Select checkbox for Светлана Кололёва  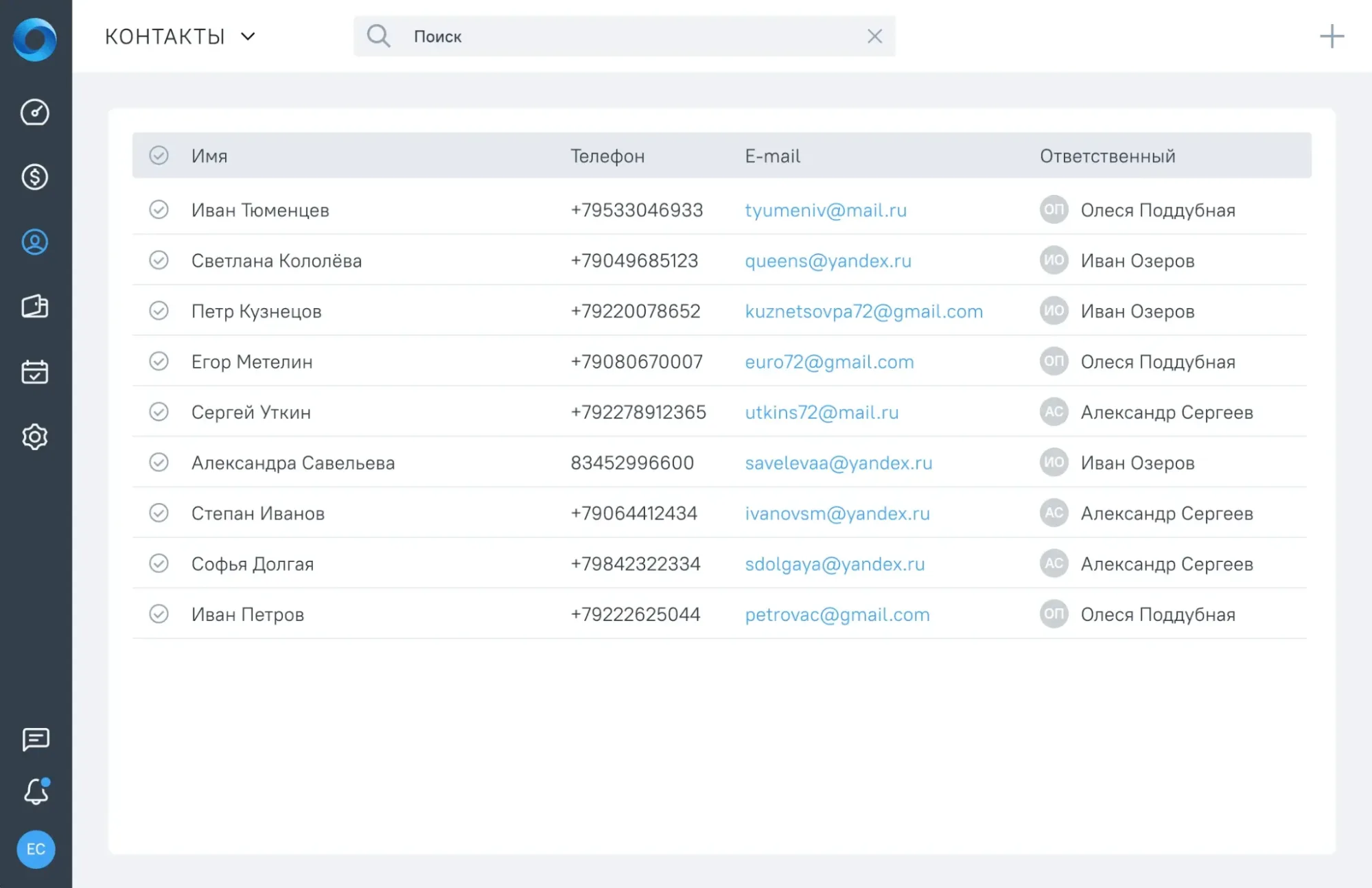click(x=159, y=260)
